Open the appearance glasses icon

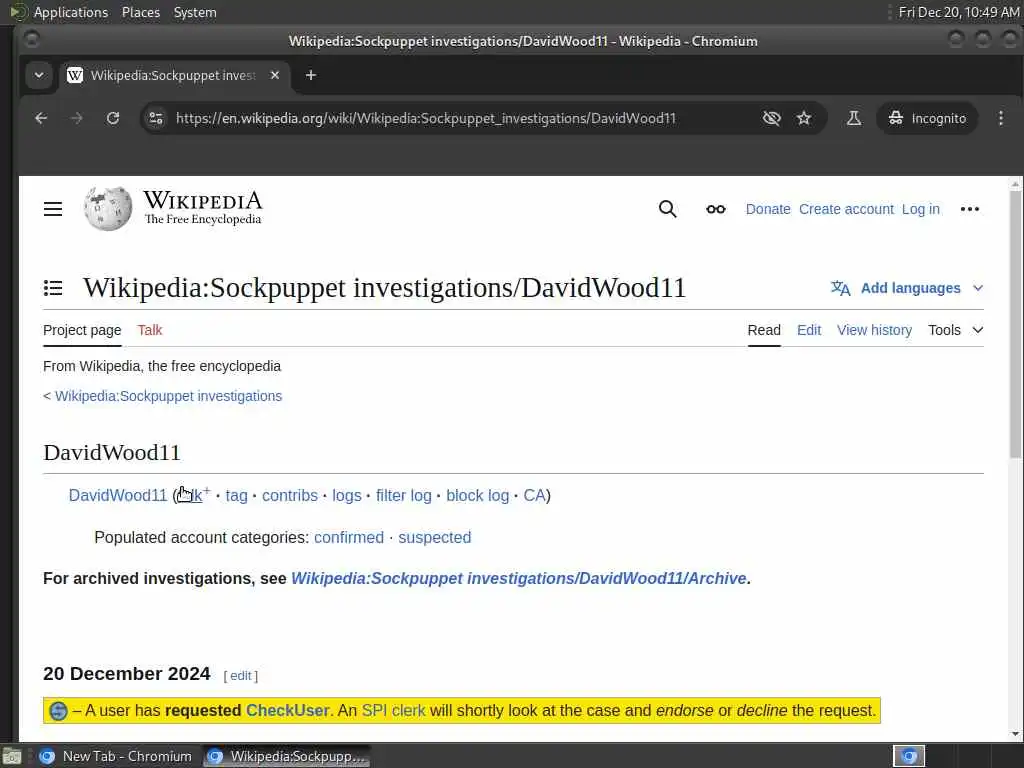[716, 209]
